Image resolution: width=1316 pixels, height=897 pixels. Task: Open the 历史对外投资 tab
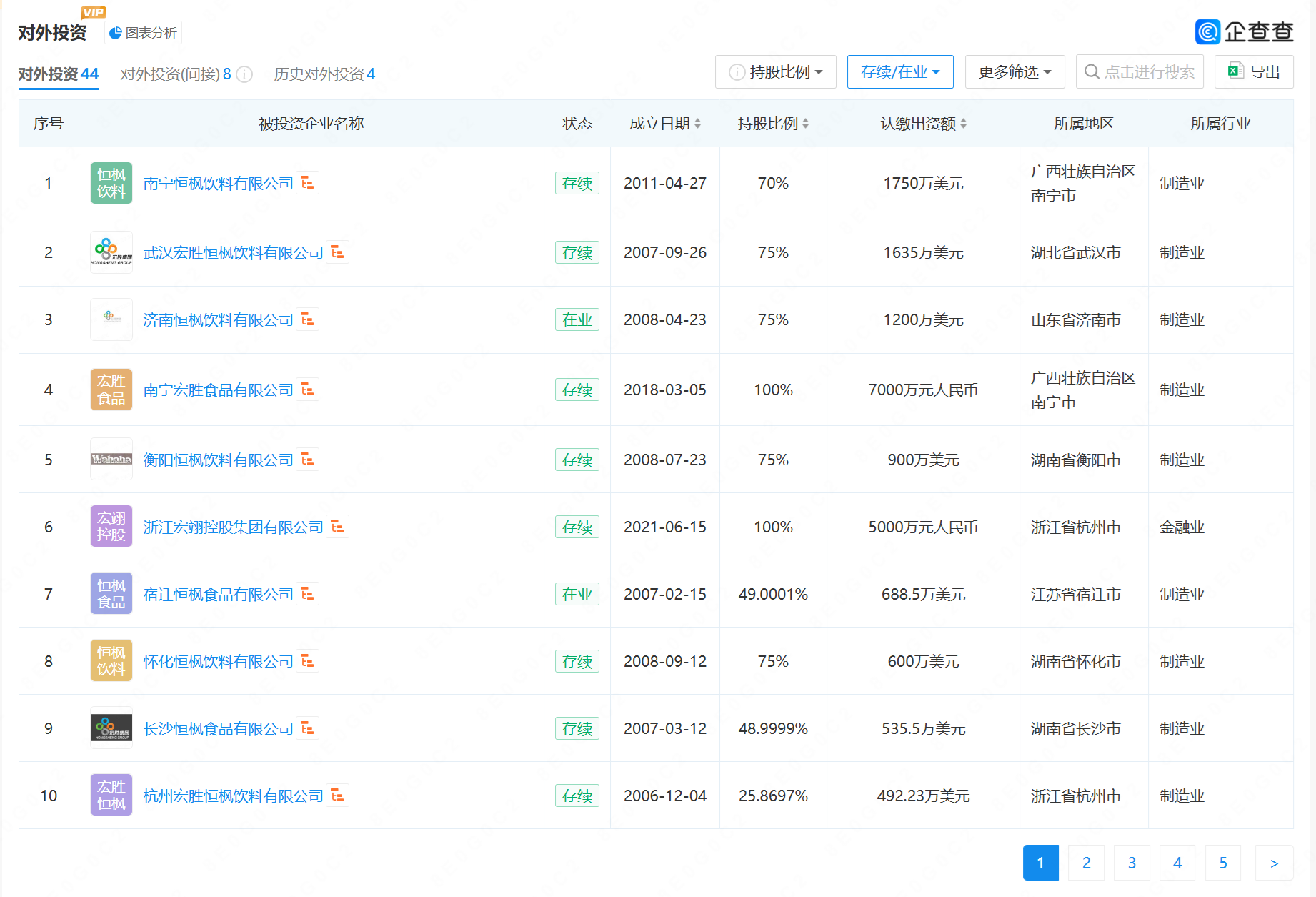[324, 74]
